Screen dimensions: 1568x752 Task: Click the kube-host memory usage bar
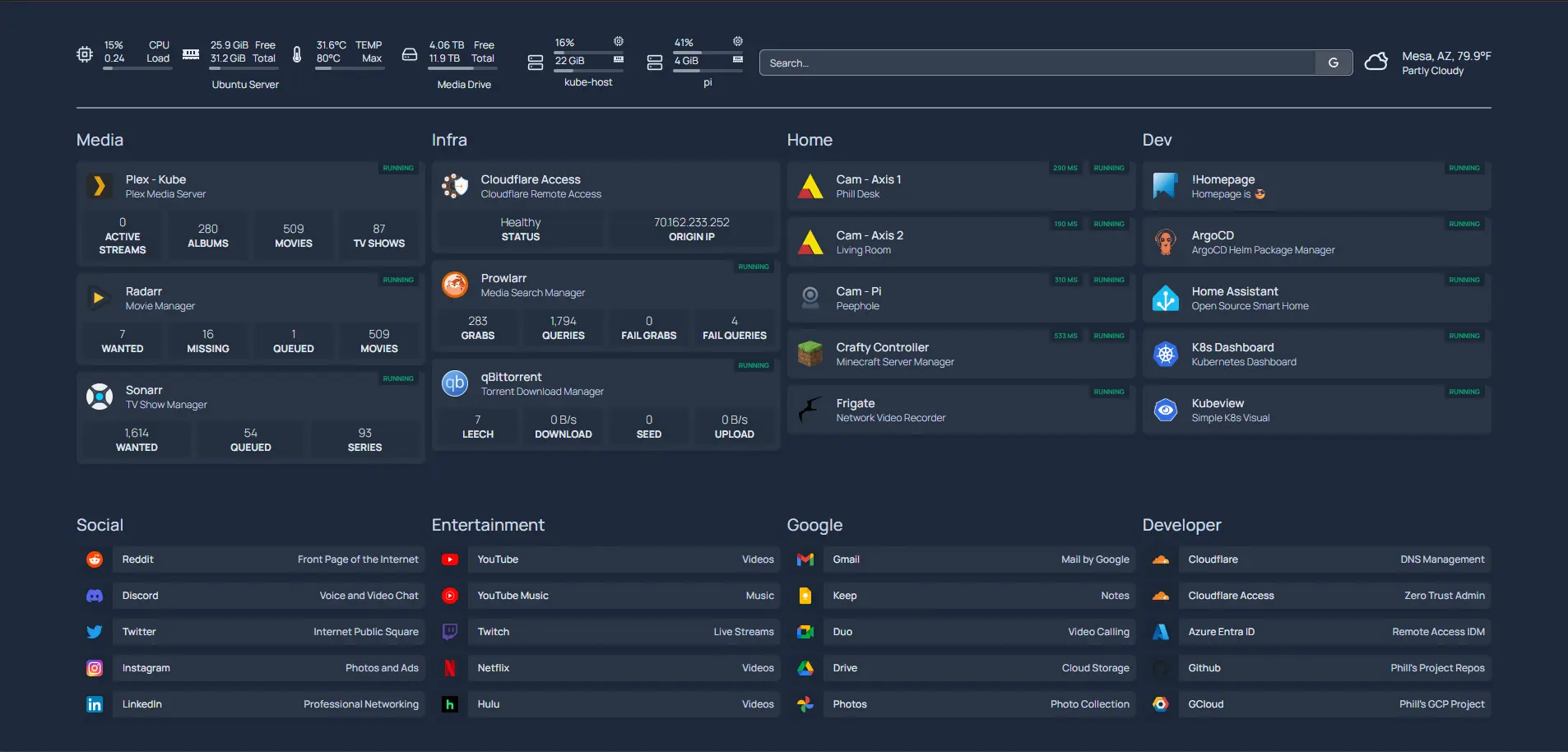588,71
